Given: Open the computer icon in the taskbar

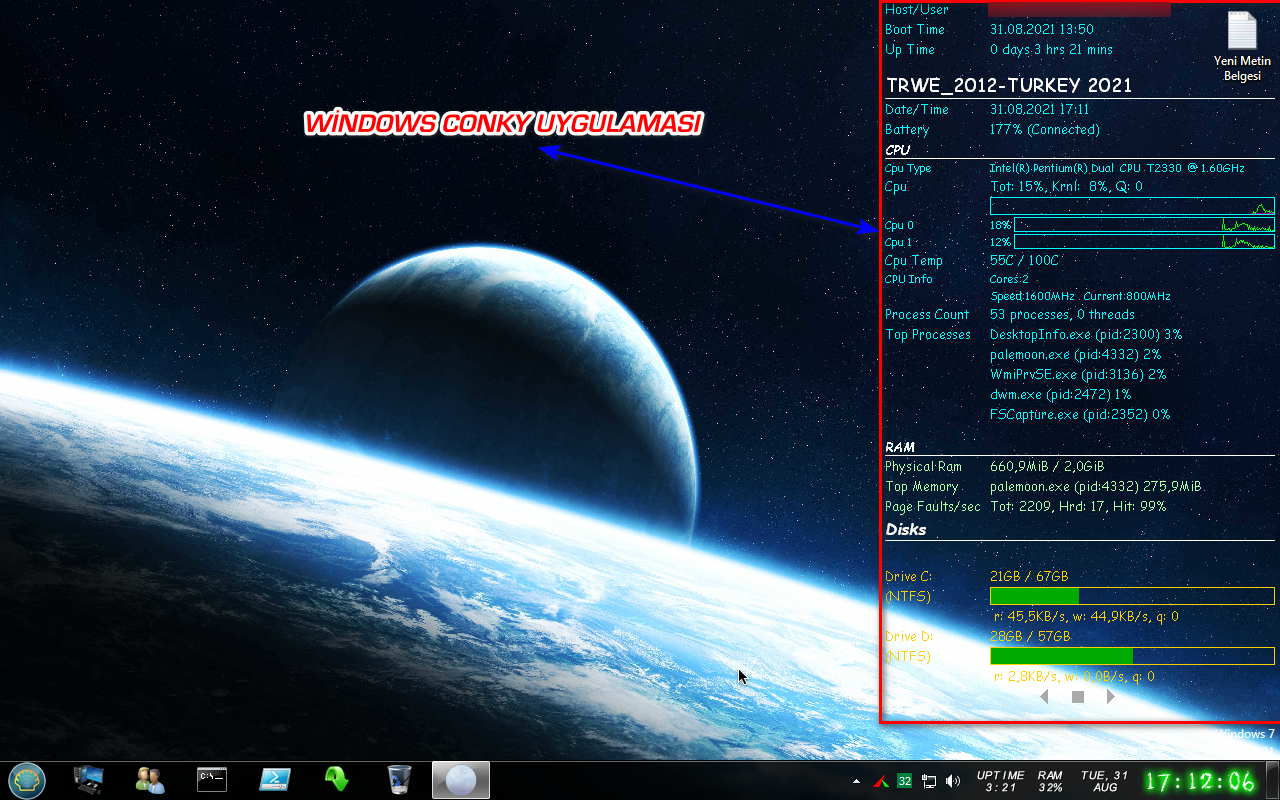Looking at the screenshot, I should (89, 779).
